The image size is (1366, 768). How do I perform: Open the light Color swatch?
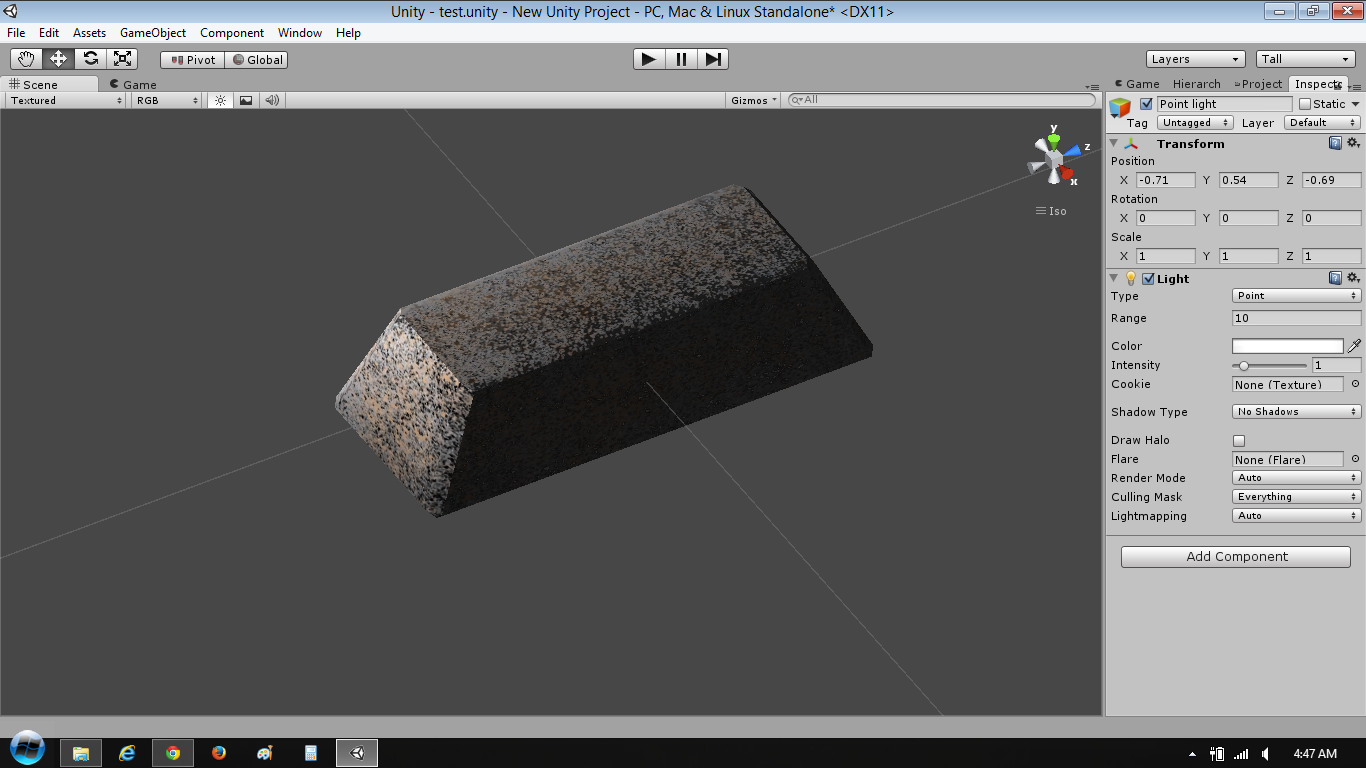(x=1287, y=345)
